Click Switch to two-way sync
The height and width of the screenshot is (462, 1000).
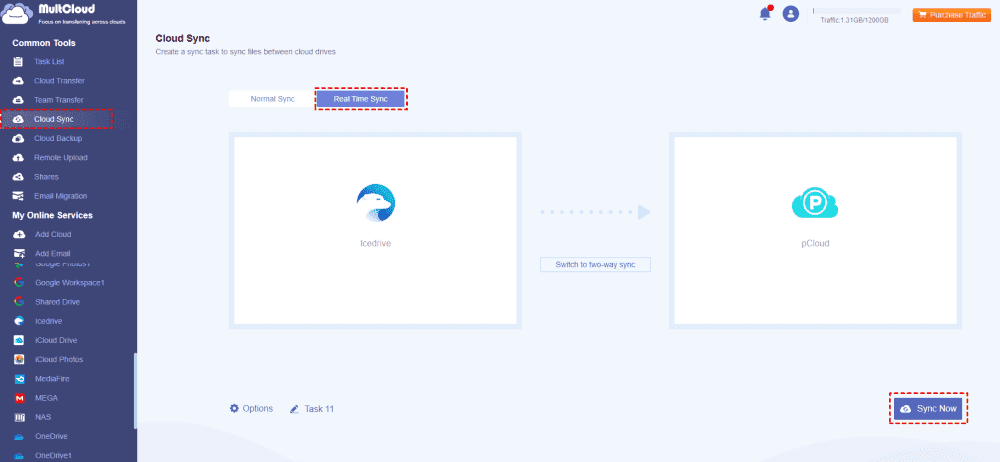[595, 264]
